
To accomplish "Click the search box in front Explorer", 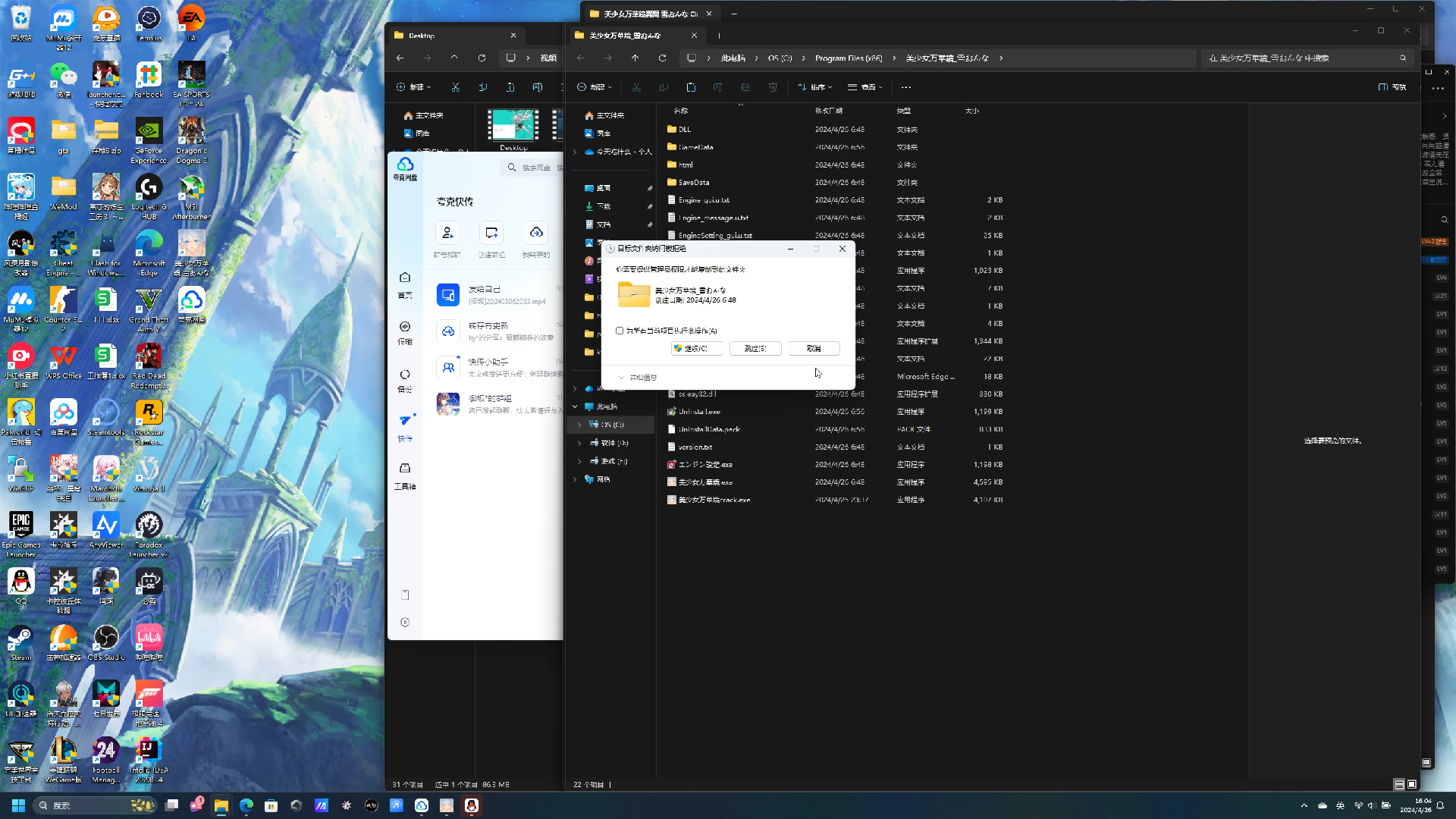I will pyautogui.click(x=1307, y=58).
